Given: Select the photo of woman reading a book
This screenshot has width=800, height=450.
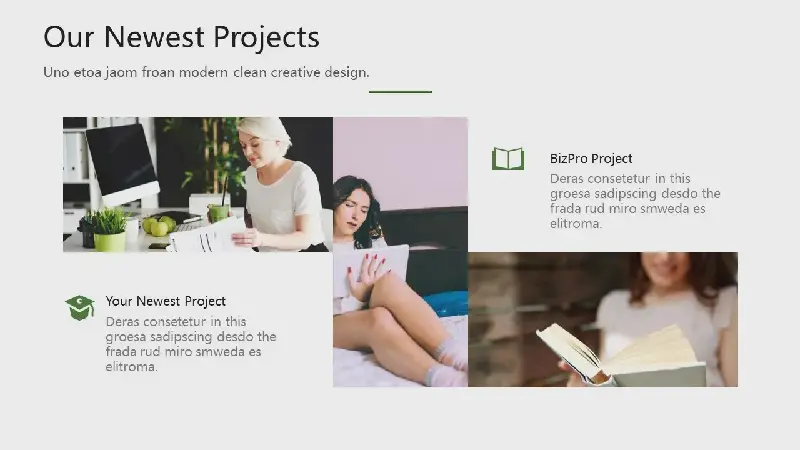Looking at the screenshot, I should [x=602, y=319].
